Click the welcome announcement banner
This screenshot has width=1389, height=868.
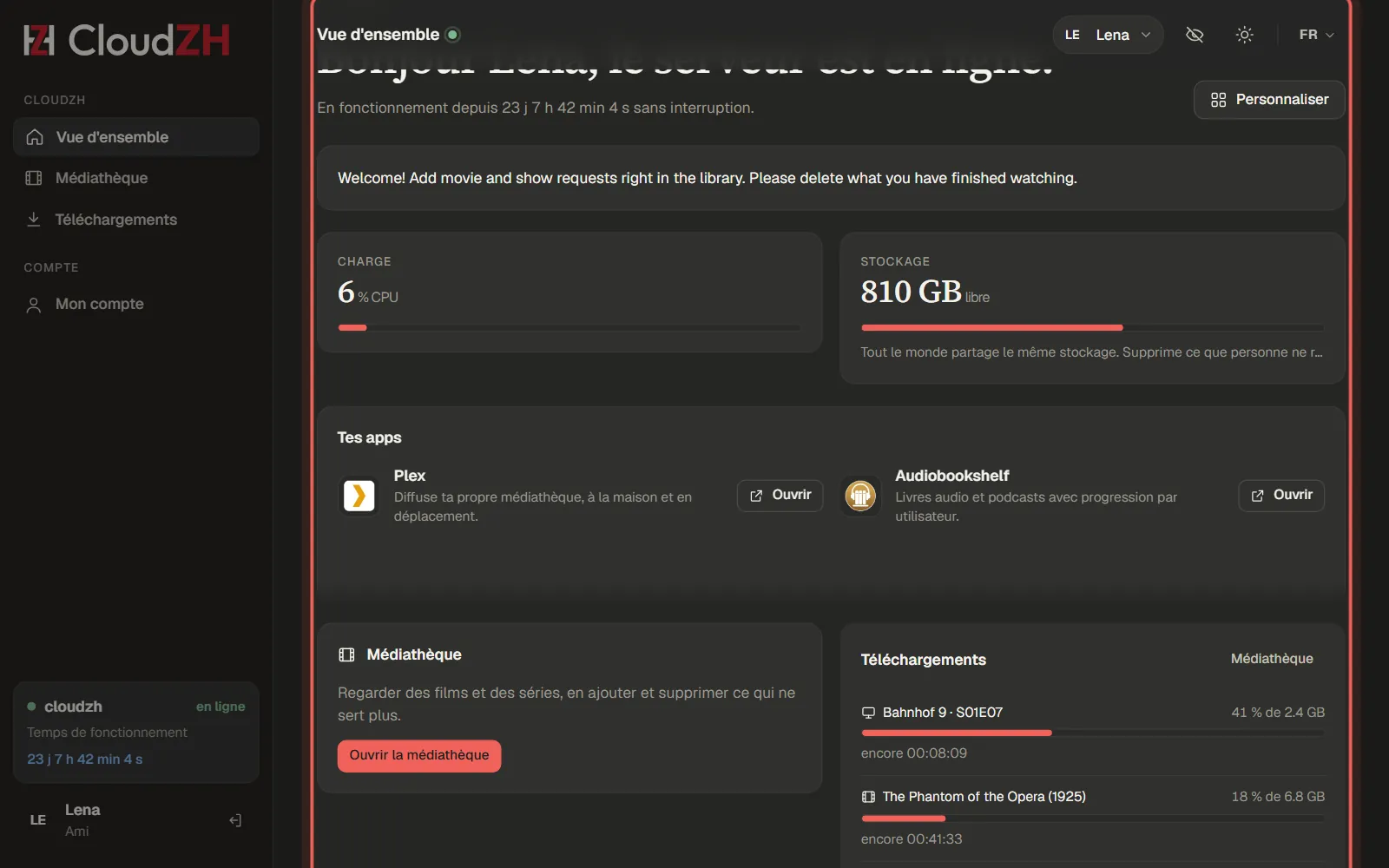[831, 178]
